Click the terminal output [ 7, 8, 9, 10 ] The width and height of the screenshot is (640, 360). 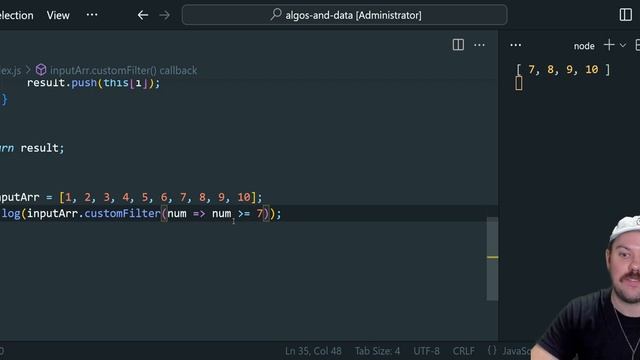pyautogui.click(x=563, y=70)
